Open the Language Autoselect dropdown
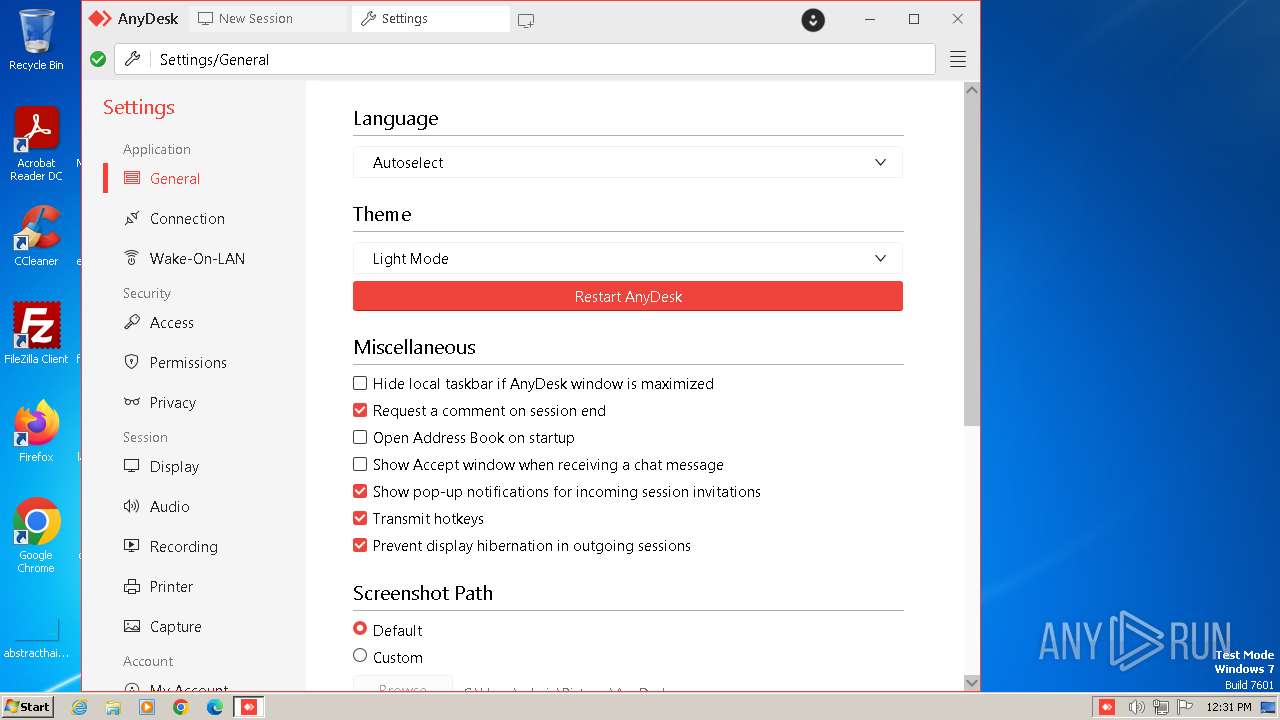The width and height of the screenshot is (1280, 720). tap(628, 162)
